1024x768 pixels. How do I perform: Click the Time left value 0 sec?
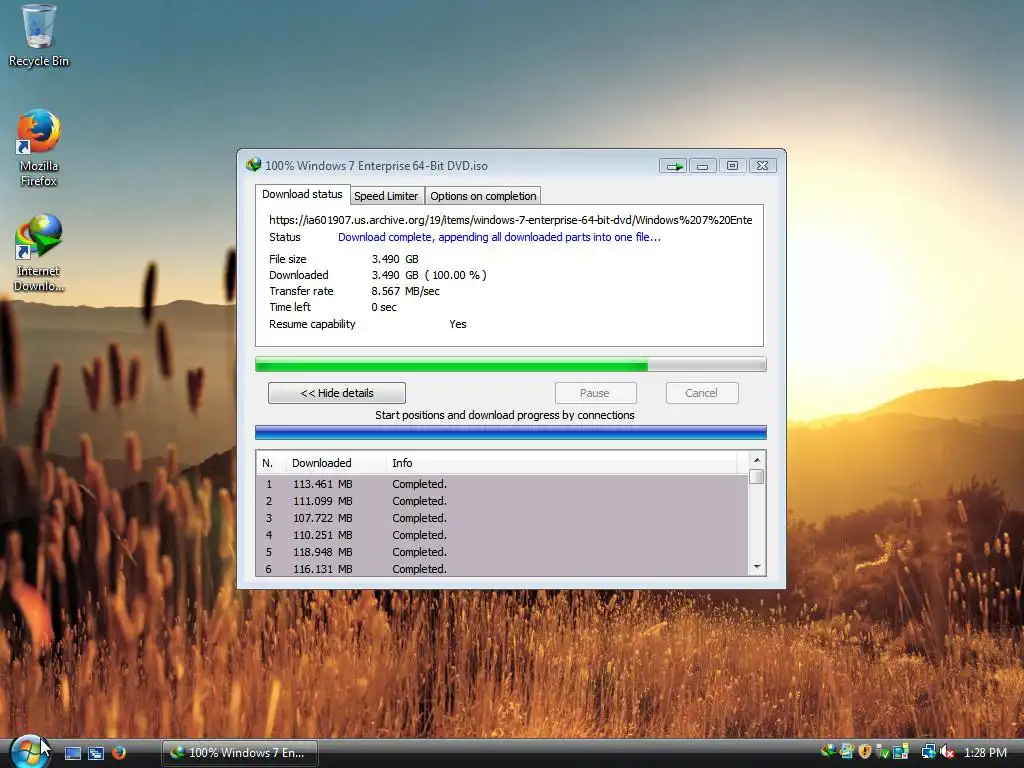pyautogui.click(x=384, y=307)
